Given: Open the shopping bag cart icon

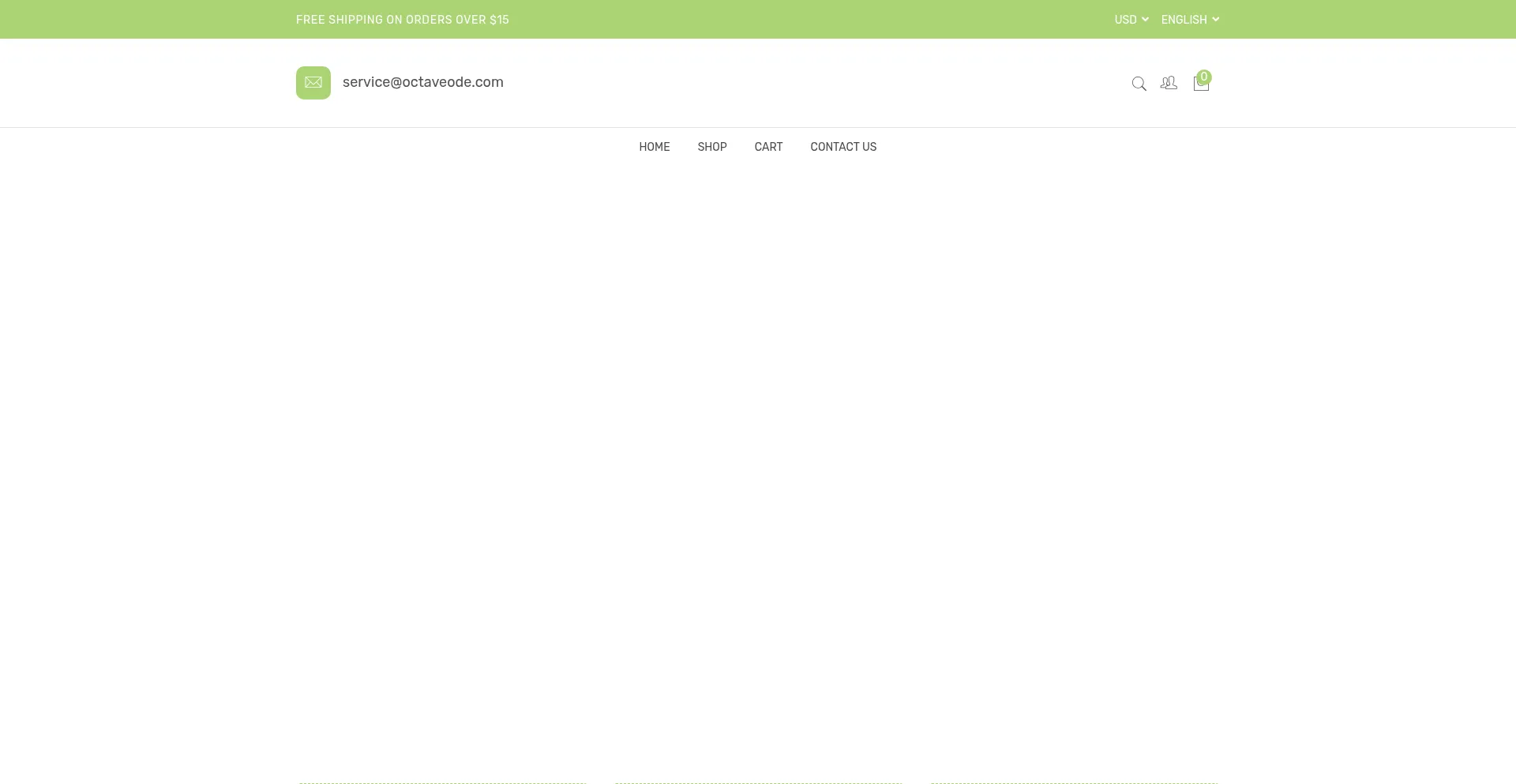Looking at the screenshot, I should click(x=1201, y=82).
